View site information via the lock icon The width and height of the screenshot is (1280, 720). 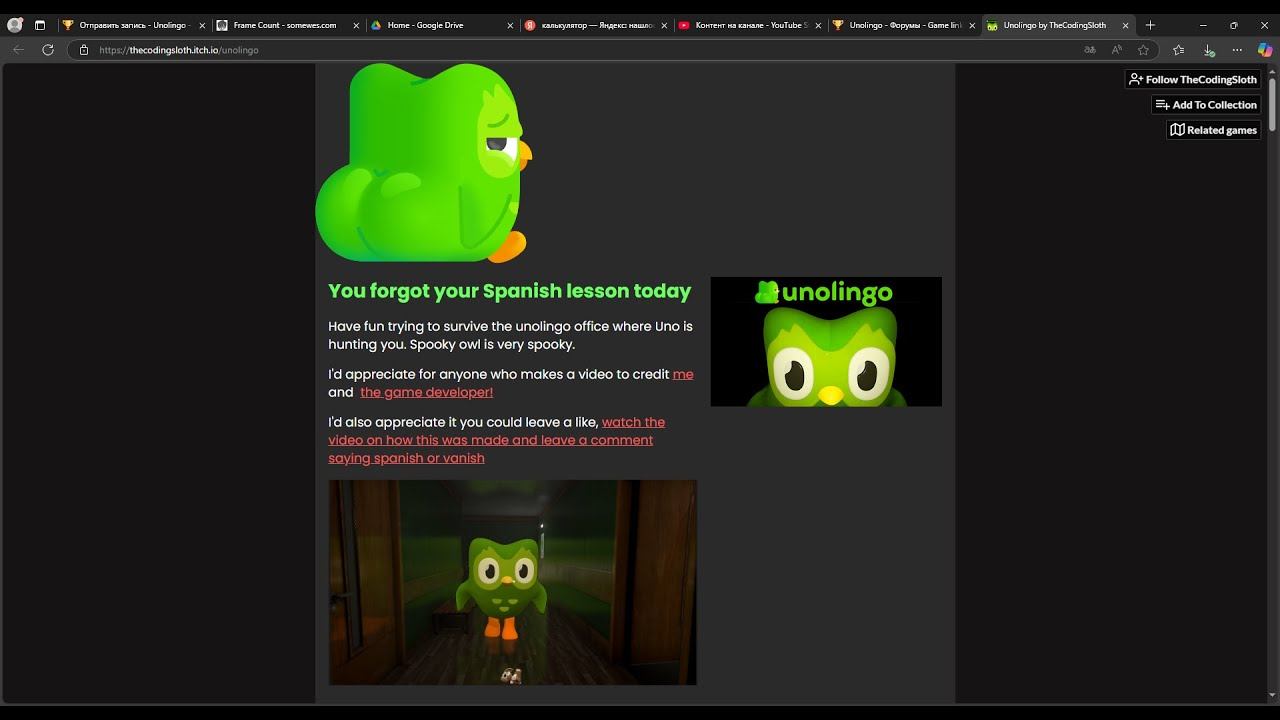(x=84, y=50)
